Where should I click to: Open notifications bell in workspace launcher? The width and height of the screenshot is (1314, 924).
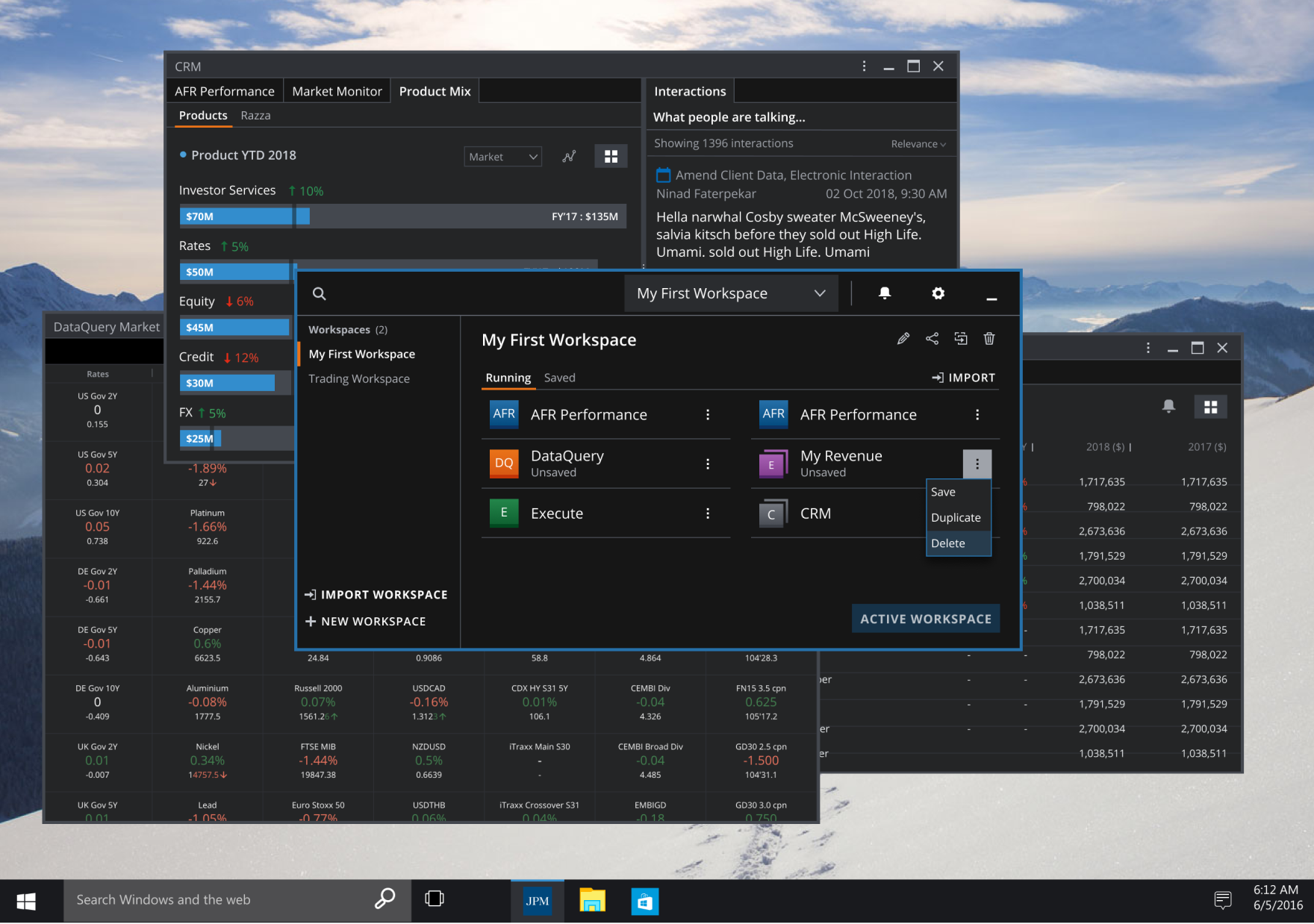[885, 293]
